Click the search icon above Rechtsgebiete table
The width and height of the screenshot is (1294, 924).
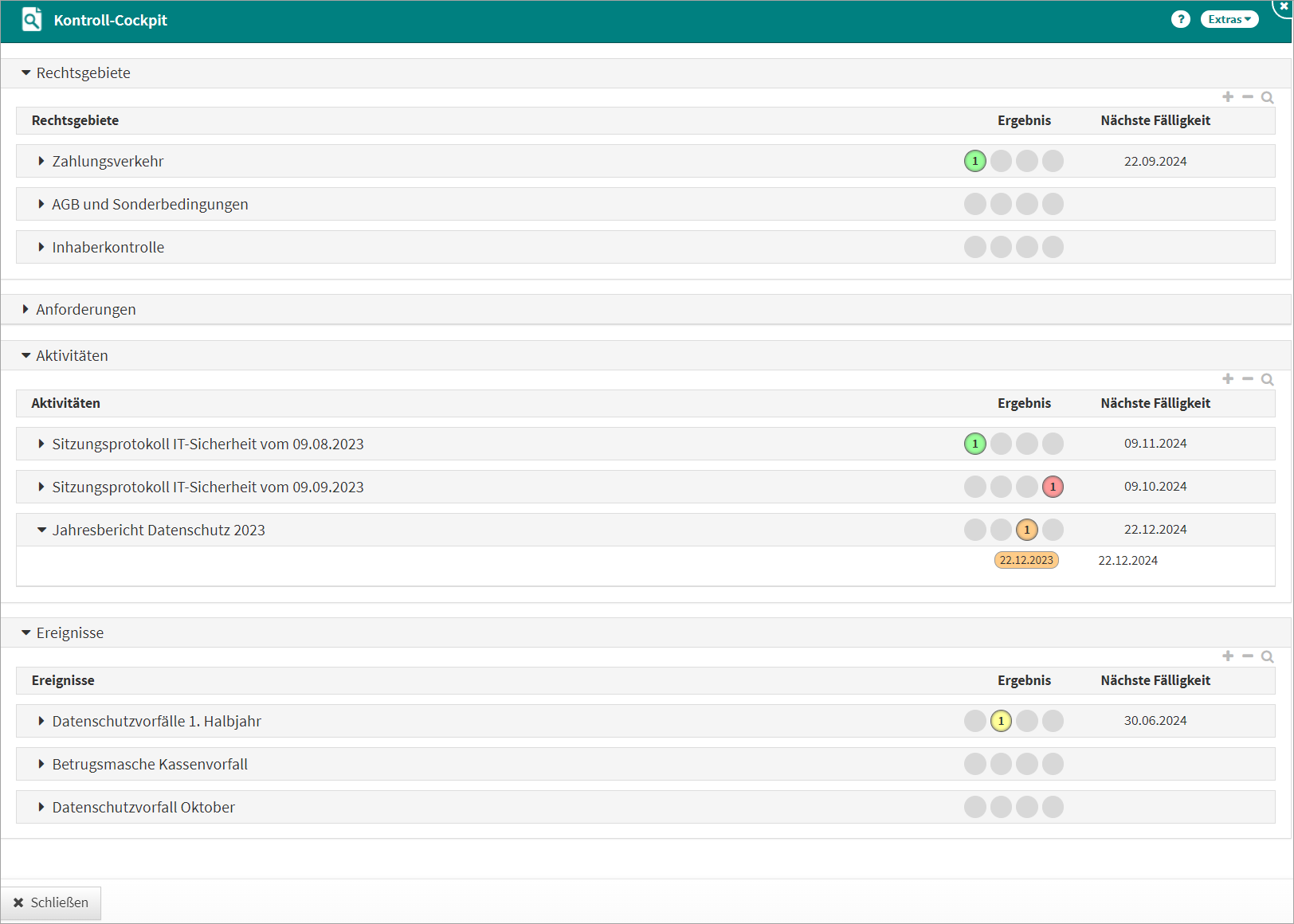pyautogui.click(x=1267, y=98)
